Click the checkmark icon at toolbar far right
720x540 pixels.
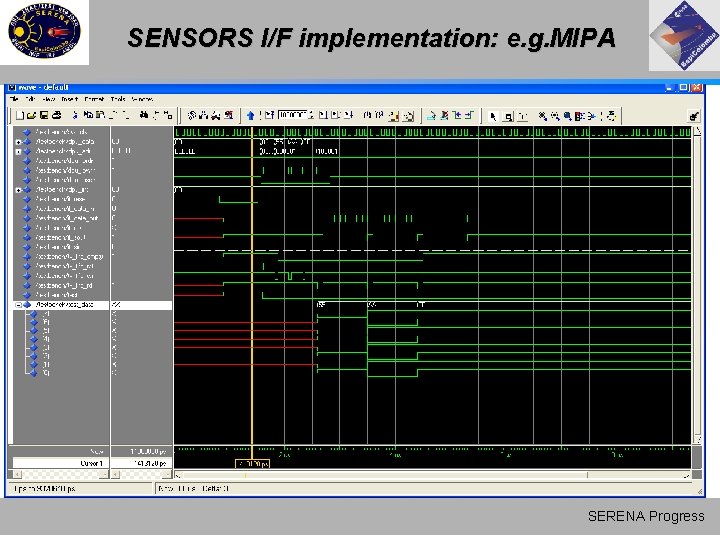(x=694, y=117)
